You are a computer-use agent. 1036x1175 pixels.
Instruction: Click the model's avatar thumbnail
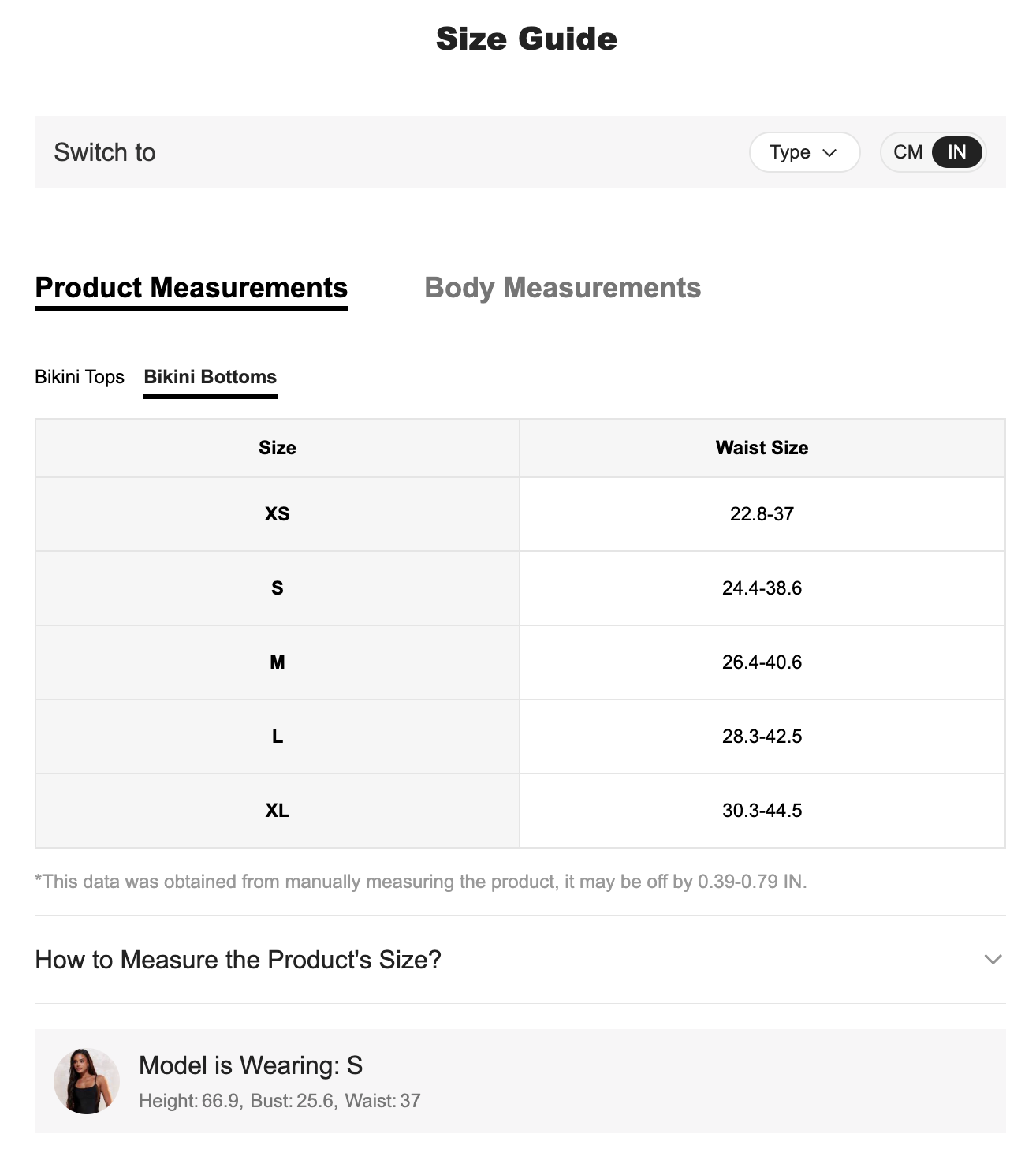click(x=87, y=1081)
